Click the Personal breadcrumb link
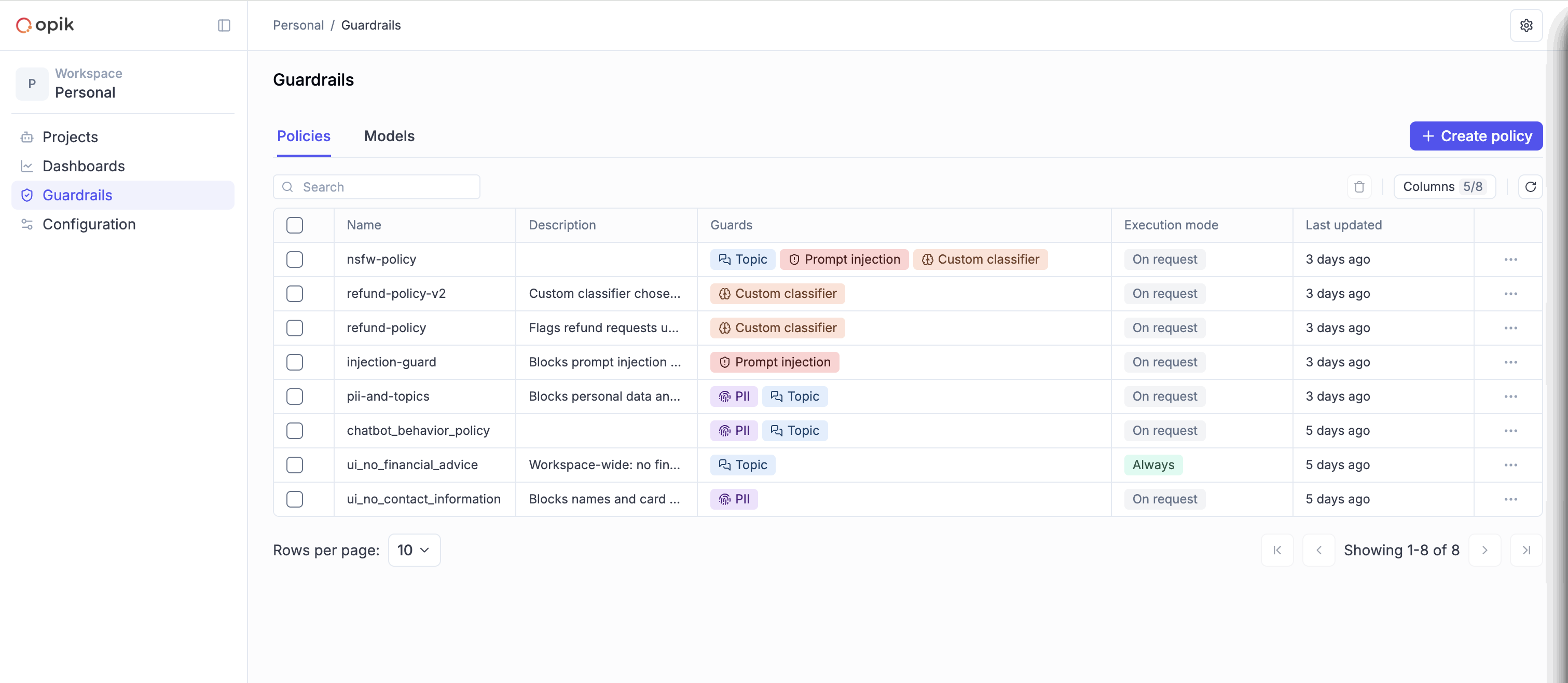The image size is (1568, 683). point(298,25)
